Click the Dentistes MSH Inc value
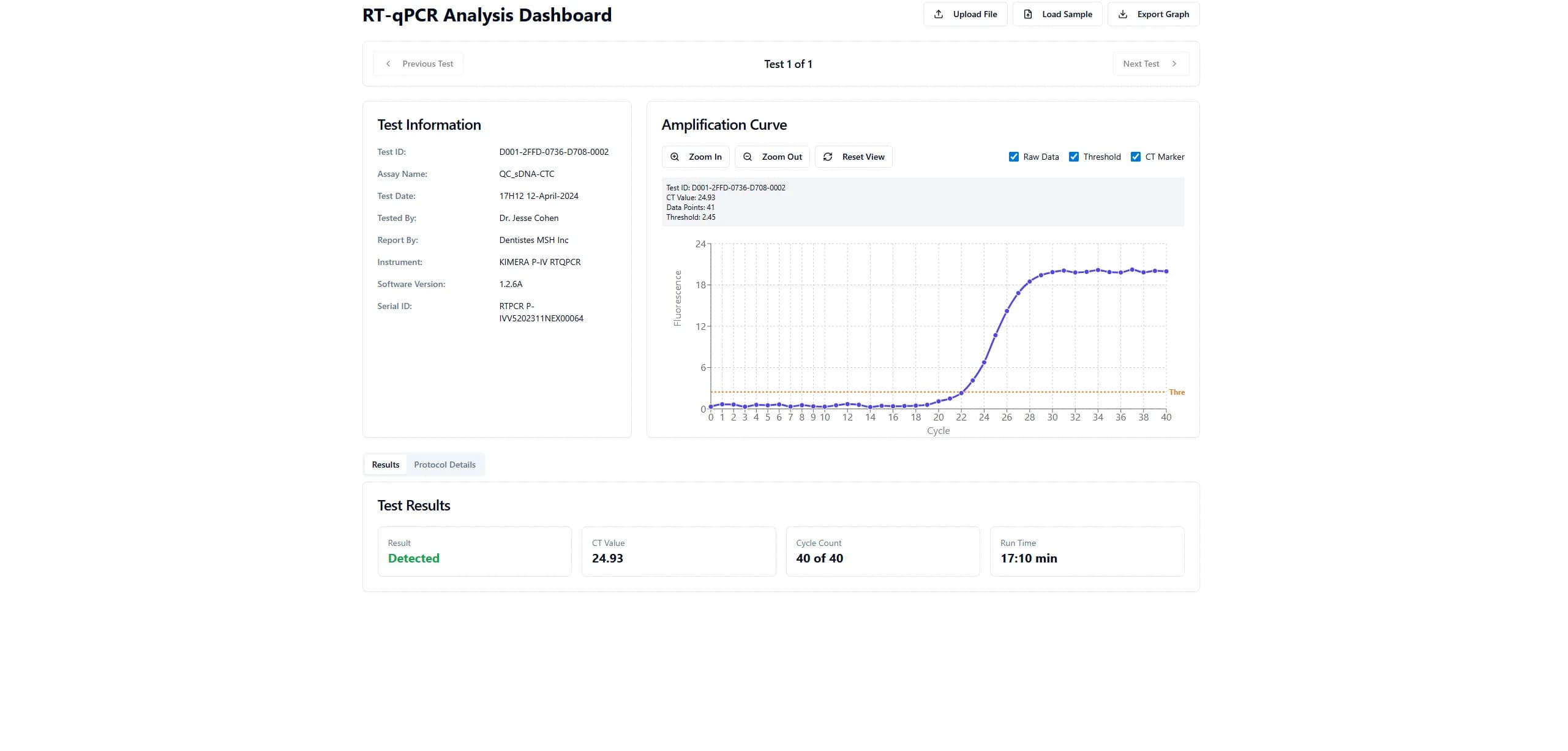The width and height of the screenshot is (1568, 751). pyautogui.click(x=534, y=240)
